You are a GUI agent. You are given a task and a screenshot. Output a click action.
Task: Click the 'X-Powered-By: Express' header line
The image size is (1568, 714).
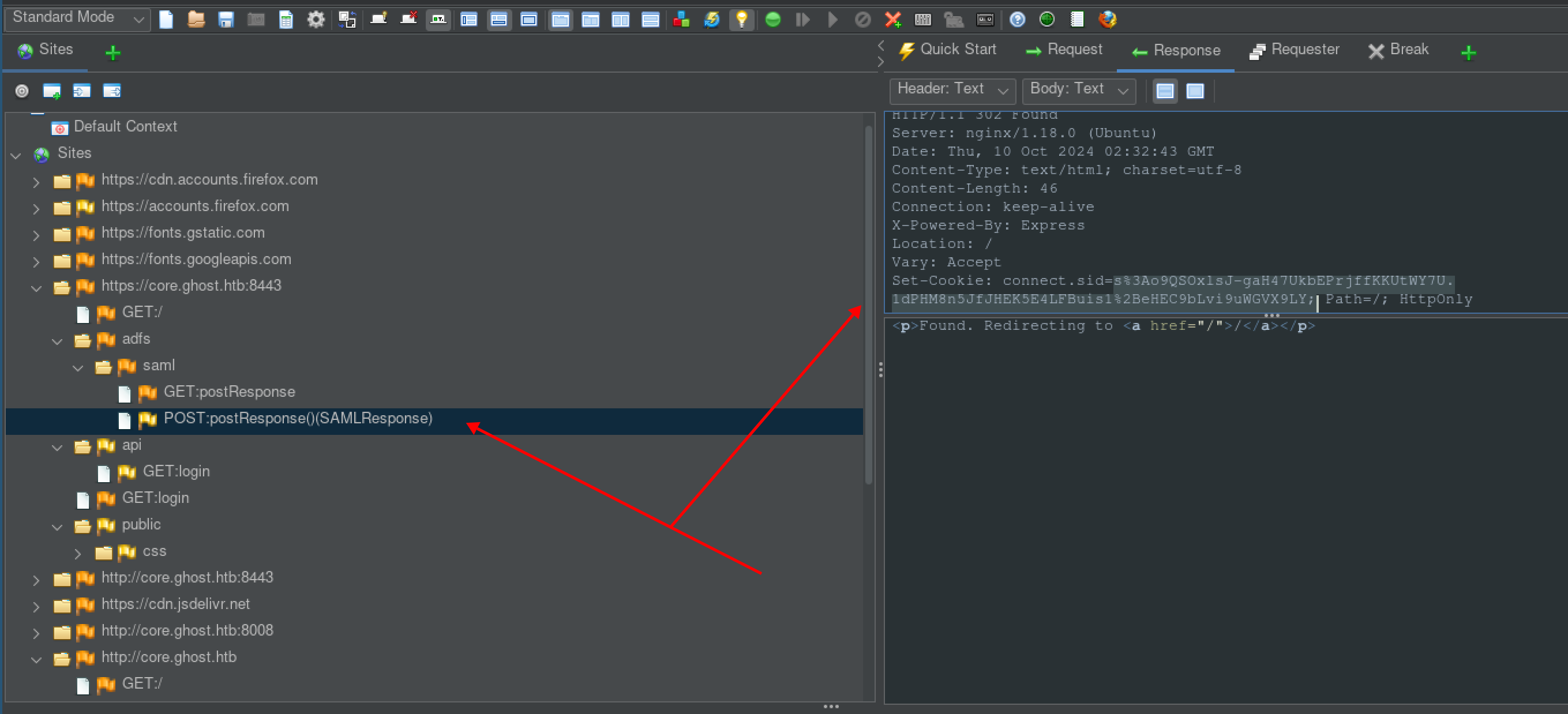[988, 226]
